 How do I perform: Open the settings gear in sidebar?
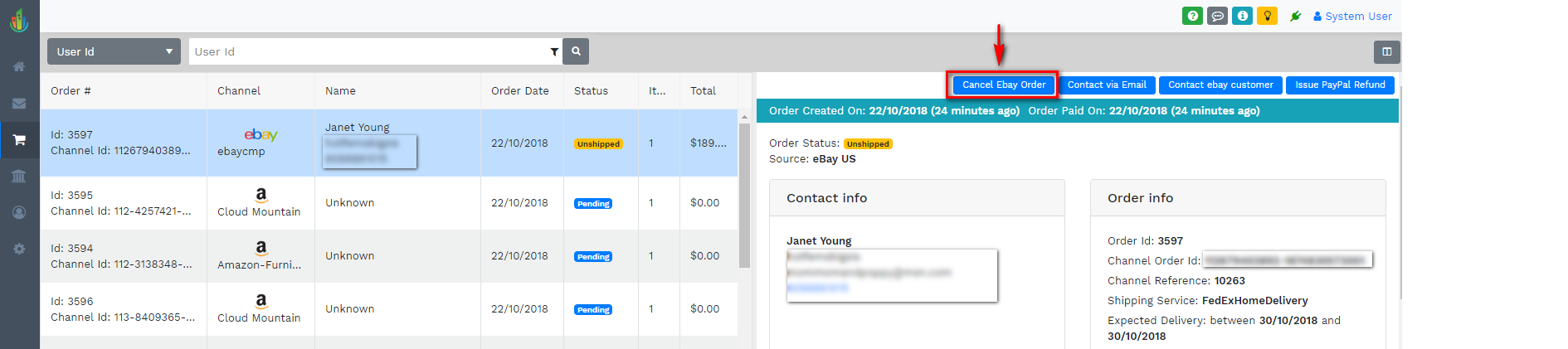(x=19, y=249)
